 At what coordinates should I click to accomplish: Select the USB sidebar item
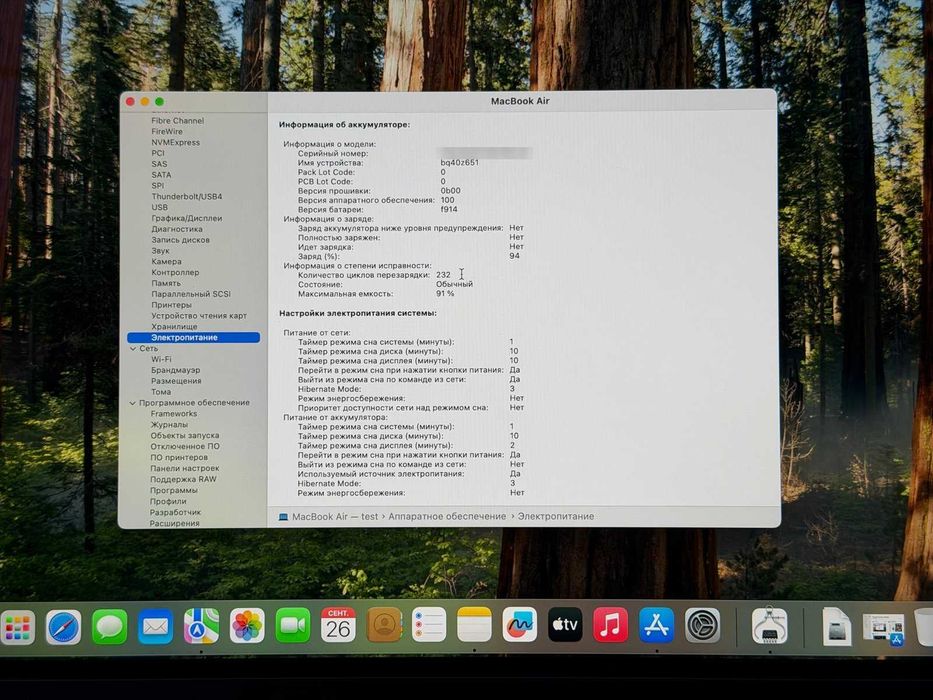pyautogui.click(x=159, y=207)
